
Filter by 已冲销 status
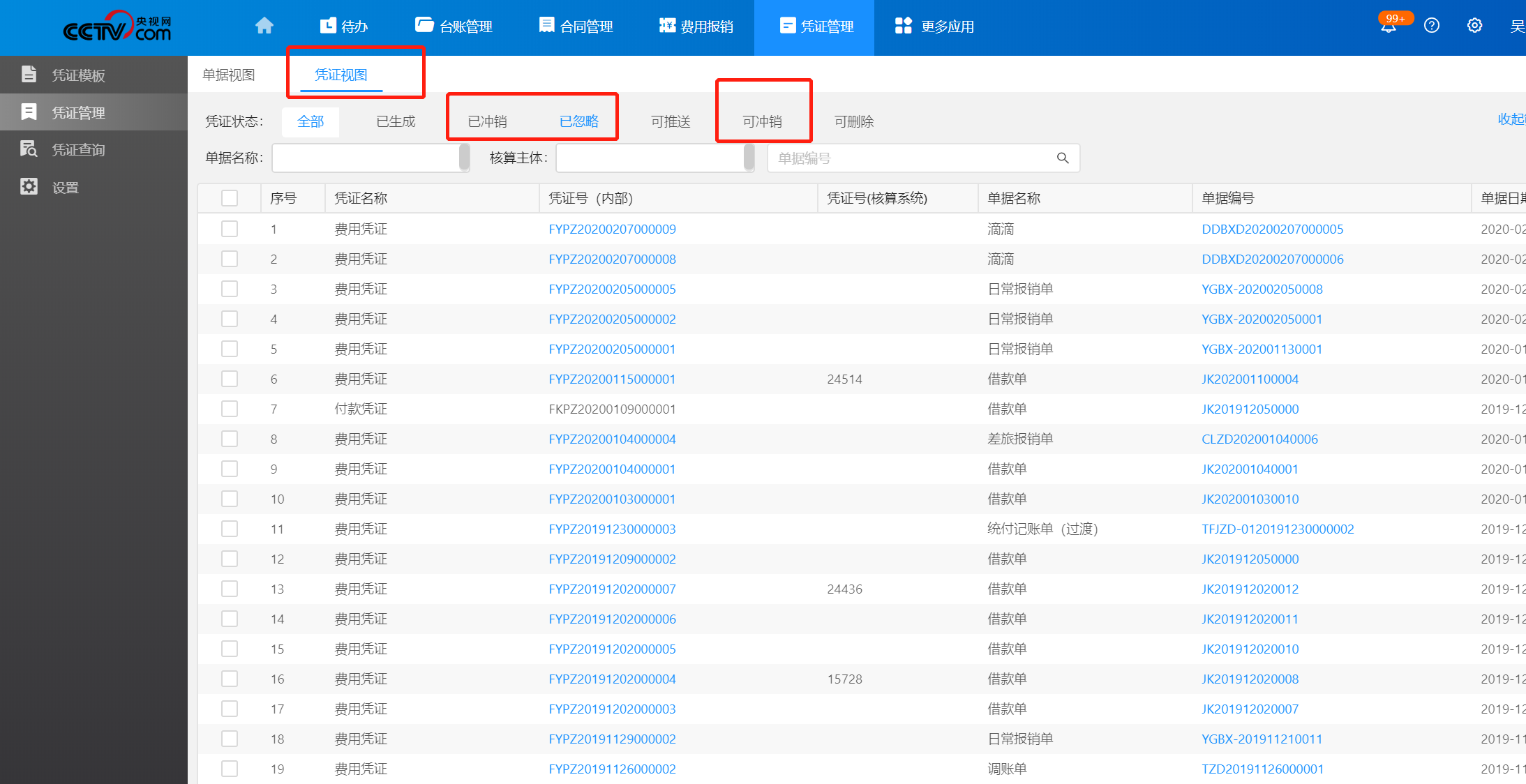(x=488, y=121)
